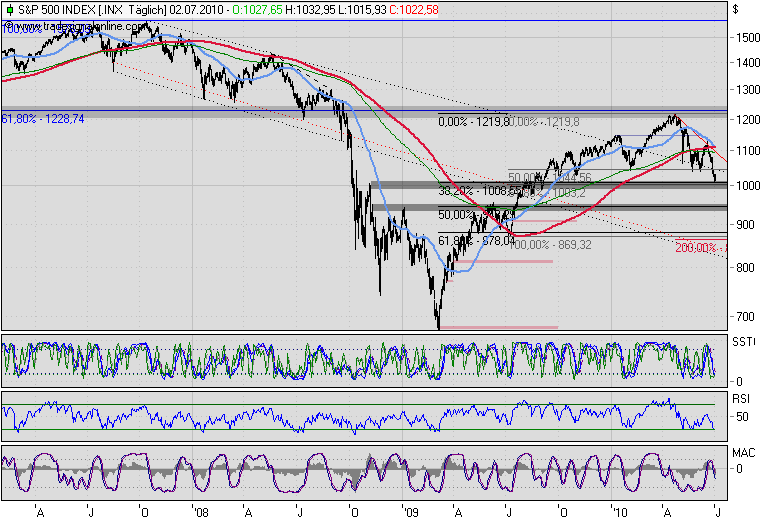Screen dimensions: 769x520
Task: Click the MACD indicator panel label
Action: (743, 452)
